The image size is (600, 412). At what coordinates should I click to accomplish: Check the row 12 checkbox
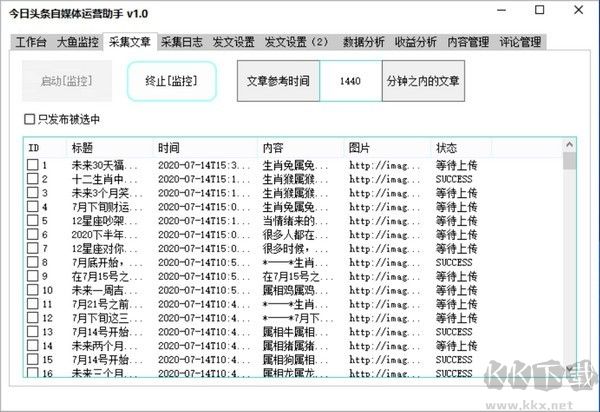(33, 318)
